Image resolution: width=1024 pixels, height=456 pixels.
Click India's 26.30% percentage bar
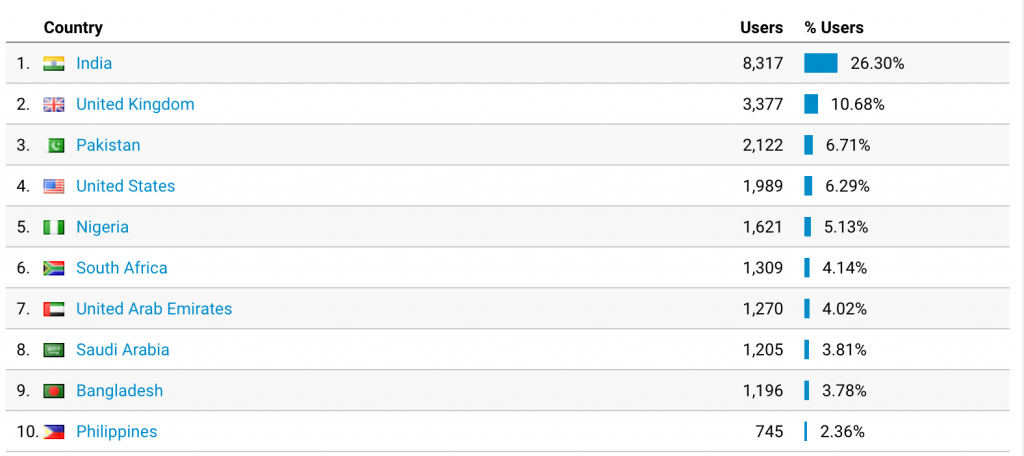coord(821,63)
